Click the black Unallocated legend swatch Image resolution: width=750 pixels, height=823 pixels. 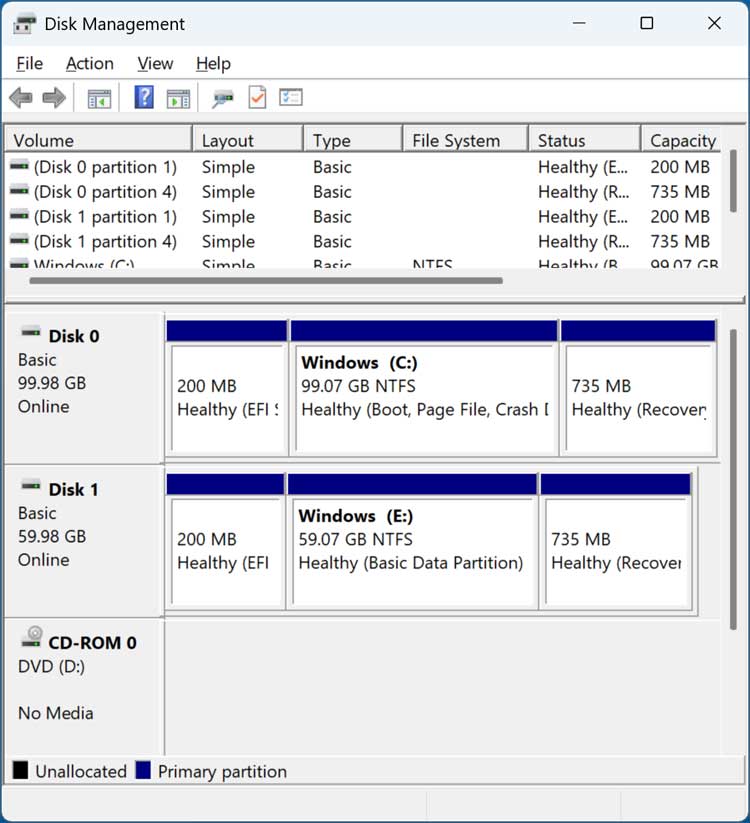(20, 770)
